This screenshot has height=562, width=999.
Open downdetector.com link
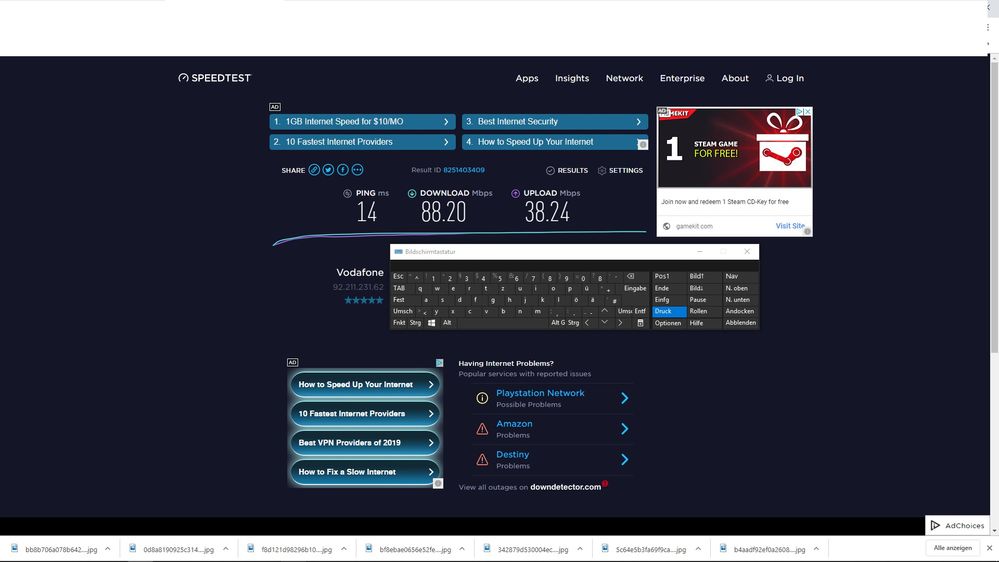coord(566,487)
